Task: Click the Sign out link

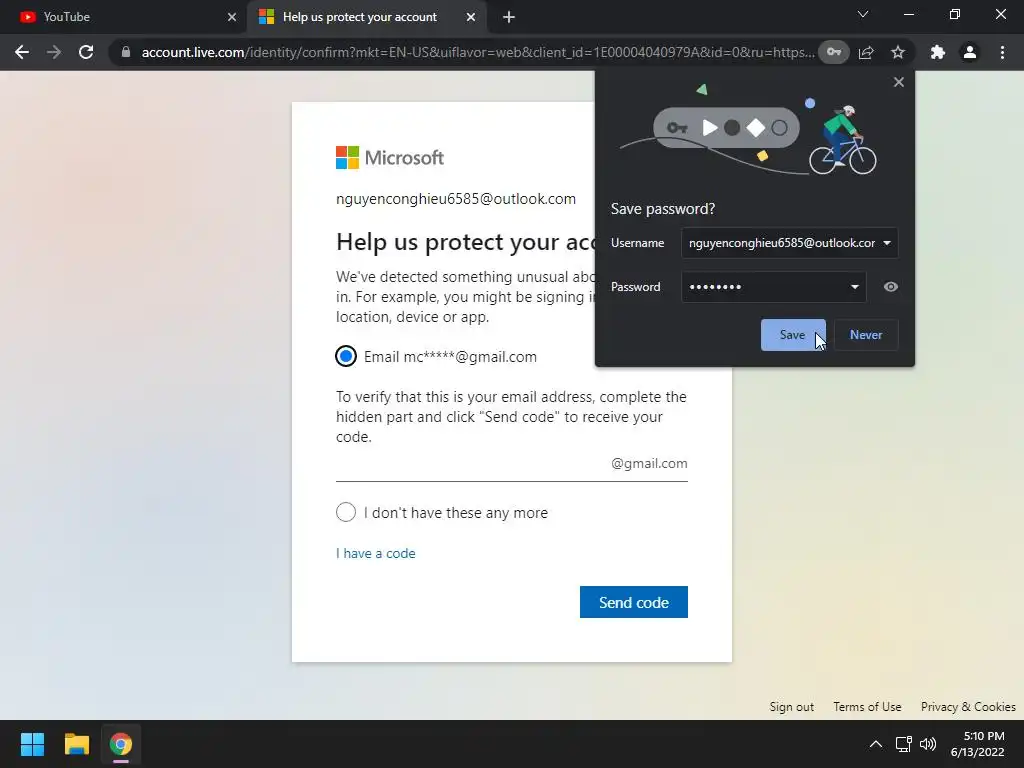Action: 792,707
